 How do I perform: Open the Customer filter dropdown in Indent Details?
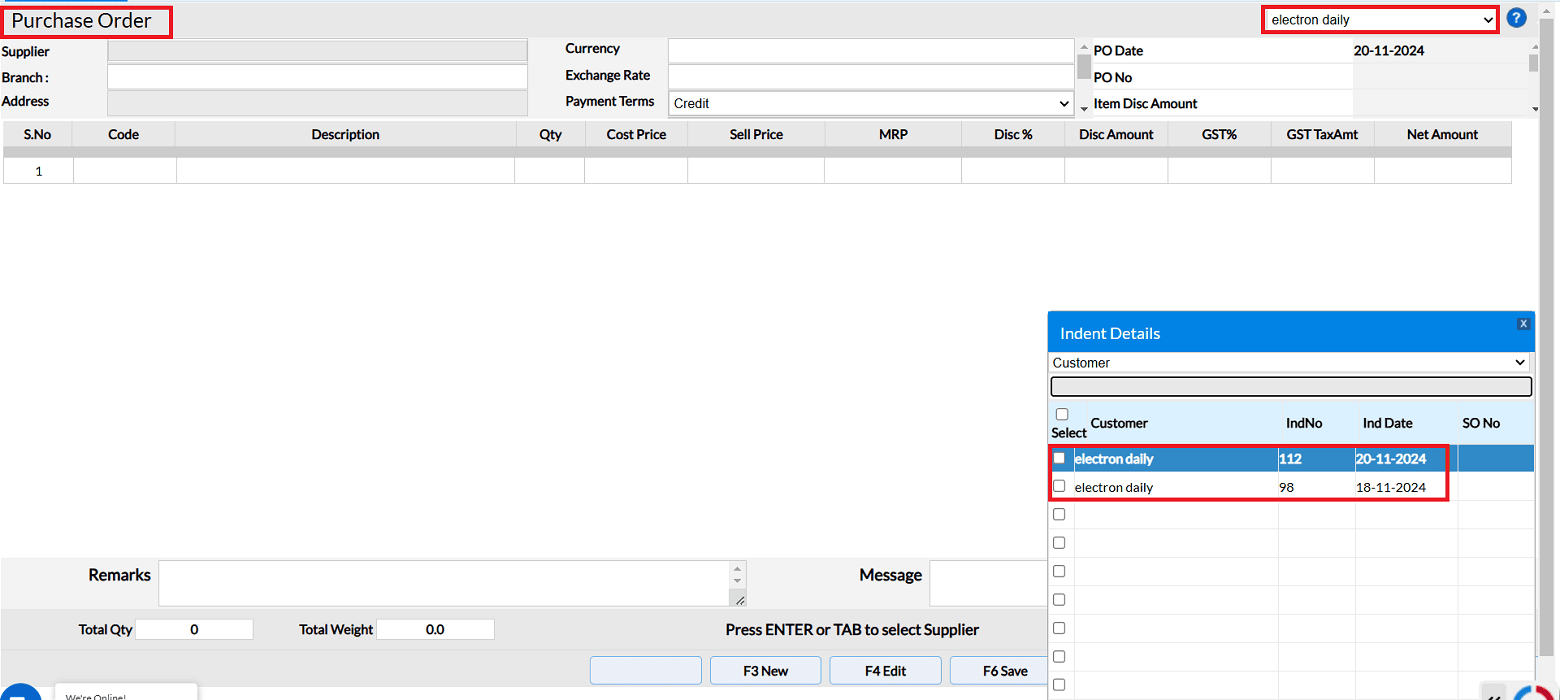[1290, 363]
